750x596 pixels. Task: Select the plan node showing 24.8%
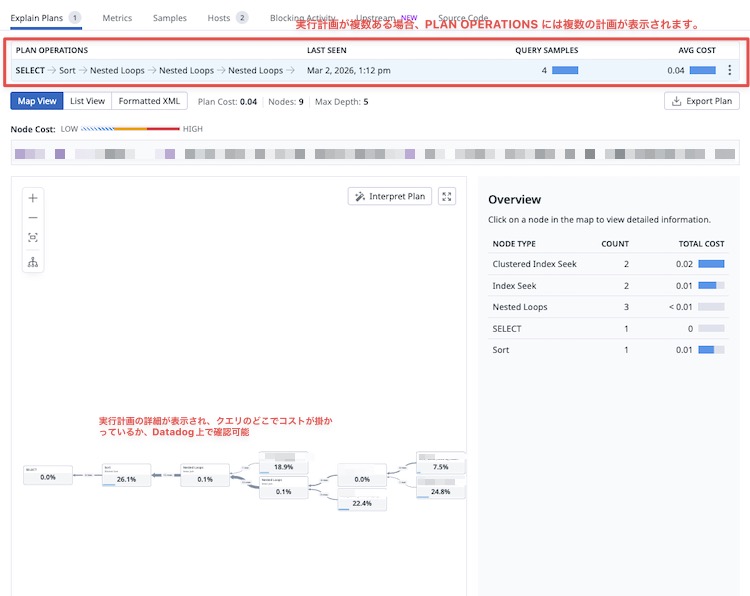tap(441, 487)
